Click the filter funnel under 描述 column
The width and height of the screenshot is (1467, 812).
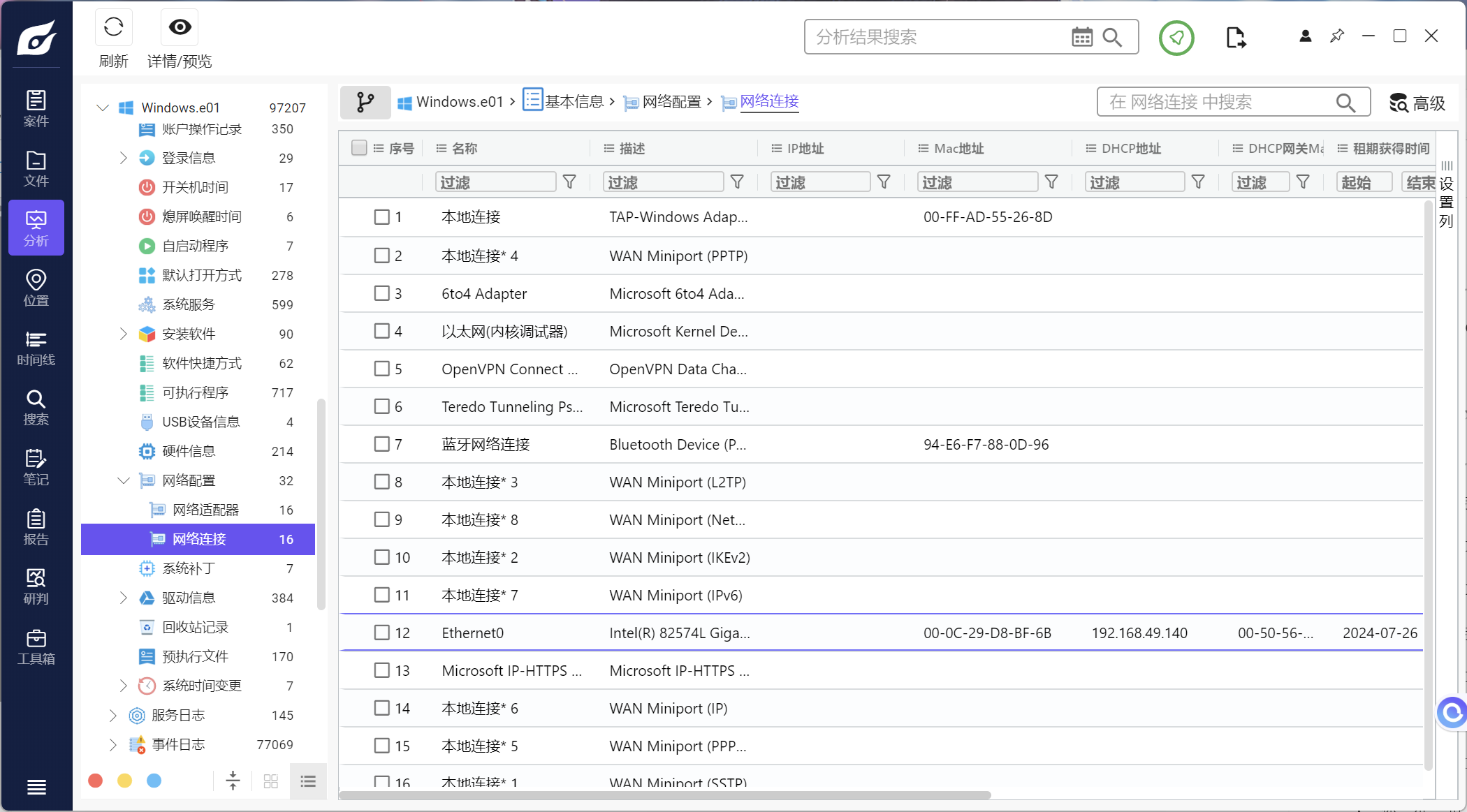(737, 182)
